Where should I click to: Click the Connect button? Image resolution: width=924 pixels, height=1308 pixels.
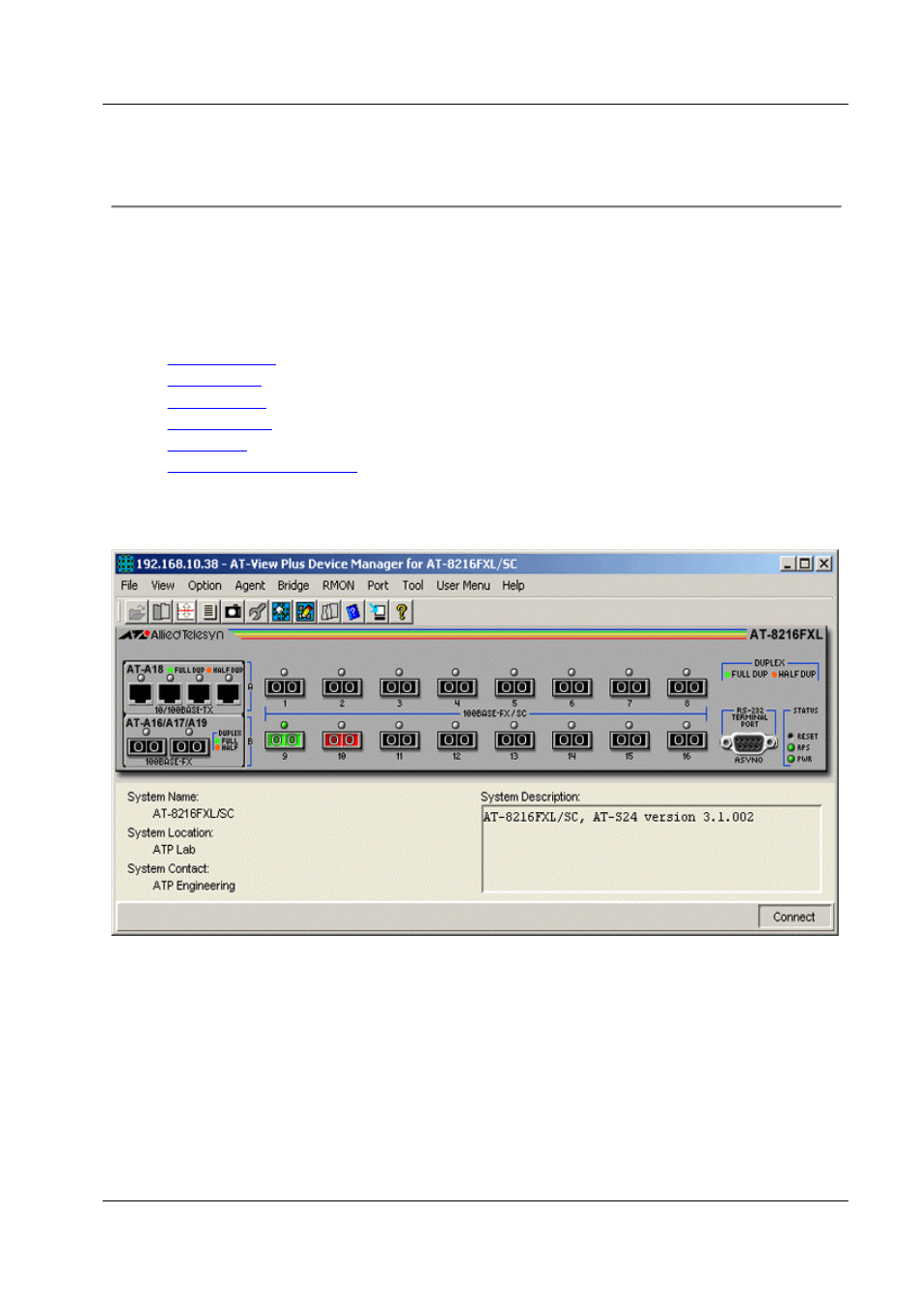[794, 917]
